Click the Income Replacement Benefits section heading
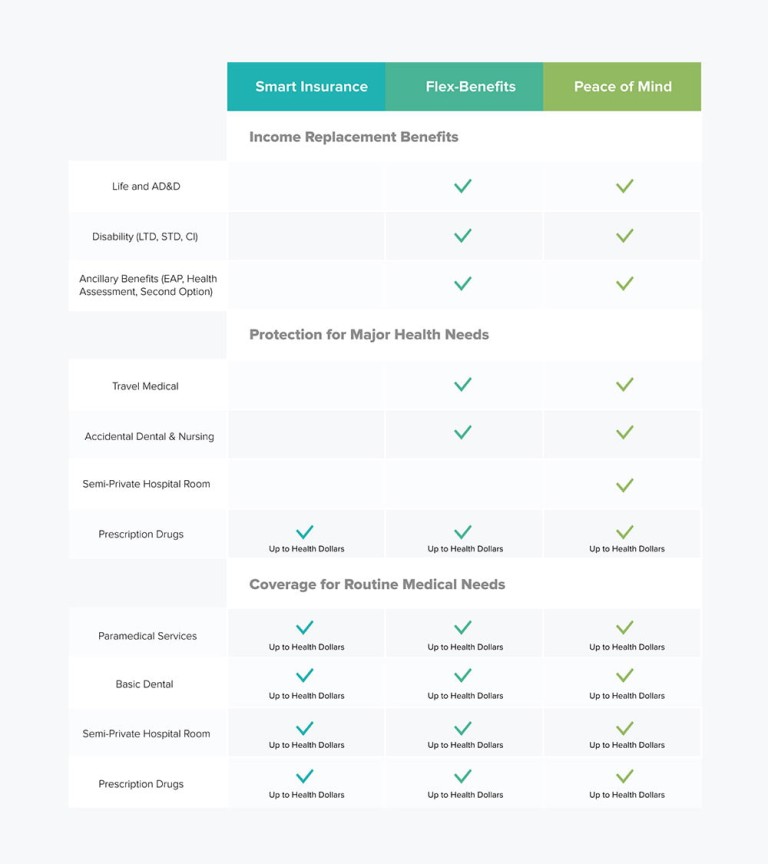Viewport: 768px width, 864px height. click(x=353, y=137)
